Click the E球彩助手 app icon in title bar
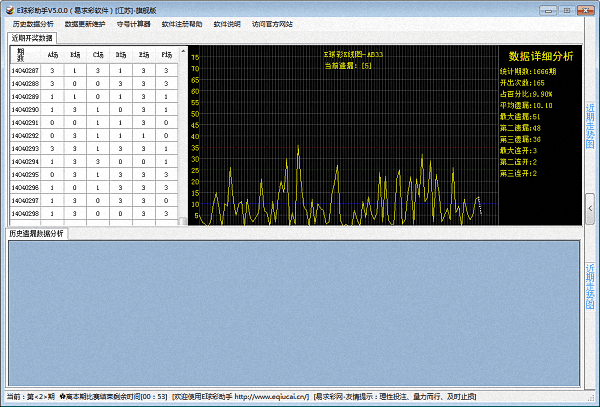Screen dimensions: 600x407 (x=10, y=10)
